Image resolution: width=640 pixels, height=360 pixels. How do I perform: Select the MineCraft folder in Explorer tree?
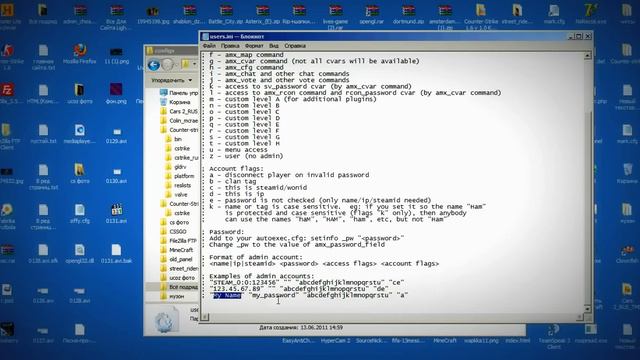point(177,250)
